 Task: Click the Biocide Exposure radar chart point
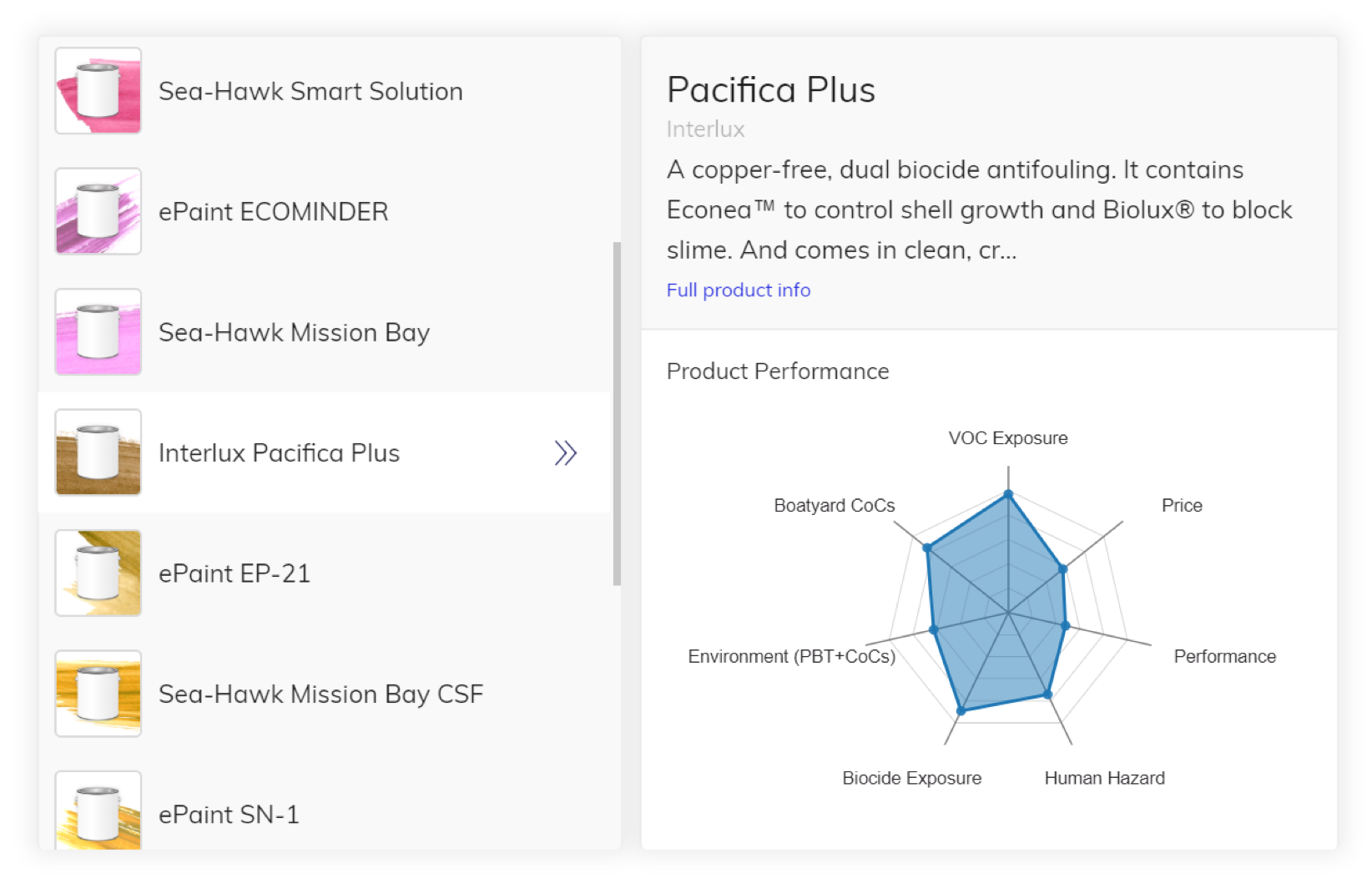[961, 710]
